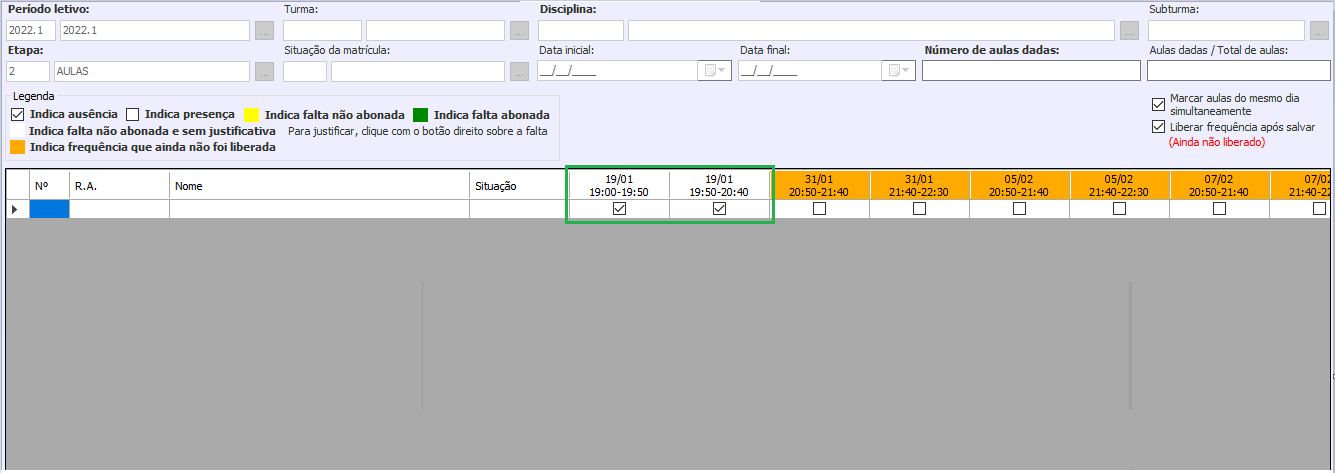Viewport: 1335px width, 473px height.
Task: Click the Nome column header
Action: (319, 185)
